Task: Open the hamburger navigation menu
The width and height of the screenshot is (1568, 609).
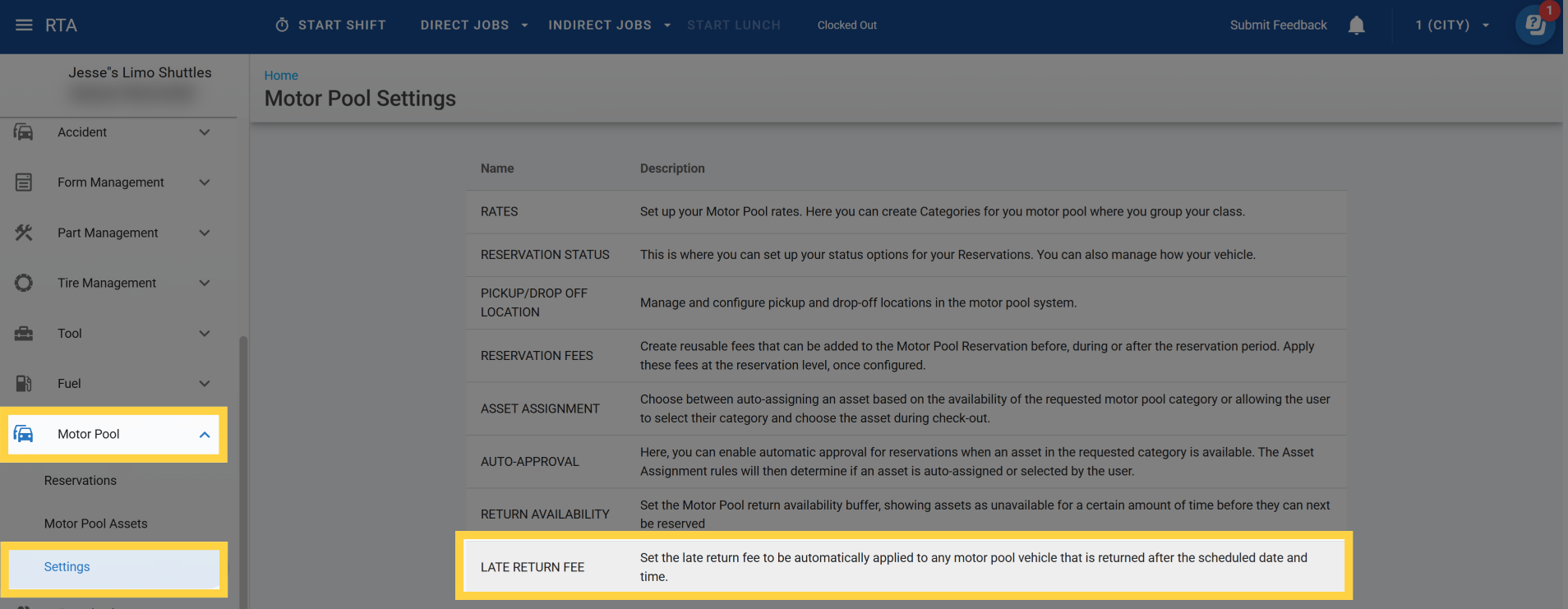Action: 24,25
